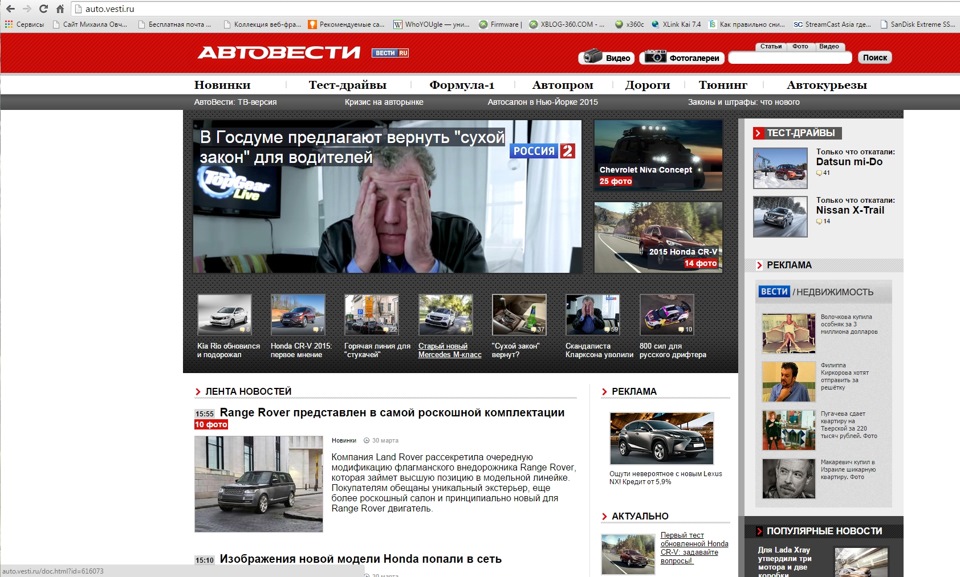This screenshot has width=960, height=577.
Task: Open АвтоВести: ТВ-версия submenu link
Action: point(235,102)
